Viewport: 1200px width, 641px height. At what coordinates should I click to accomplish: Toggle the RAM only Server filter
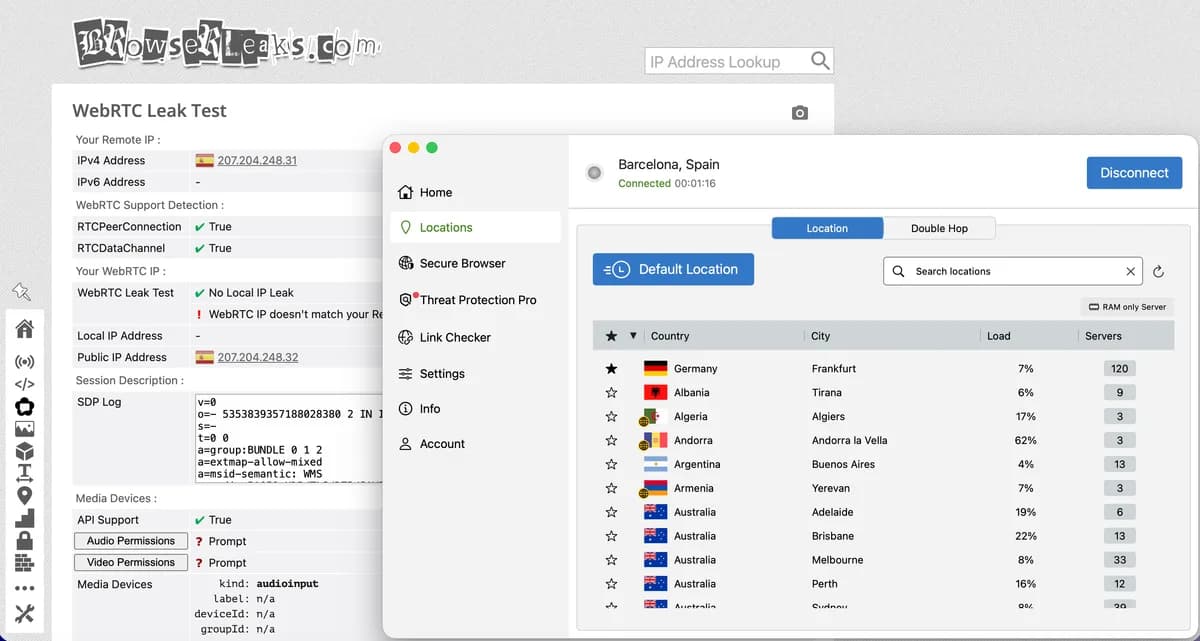1128,307
